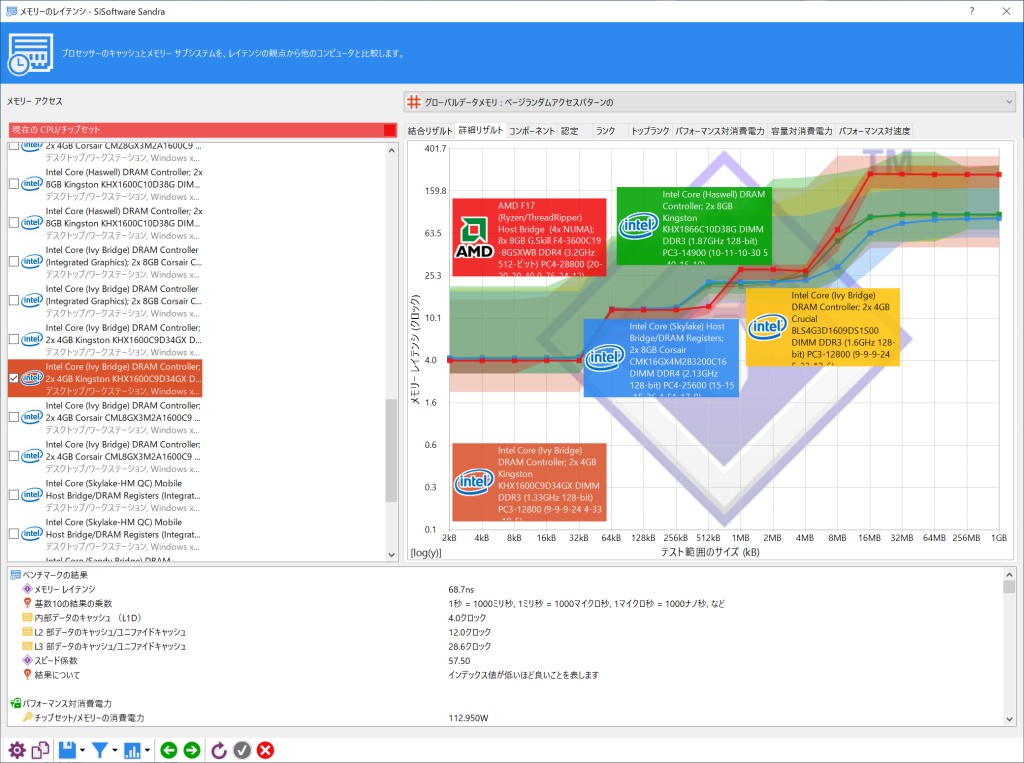
Task: Open settings with the purple gear icon
Action: (x=16, y=750)
